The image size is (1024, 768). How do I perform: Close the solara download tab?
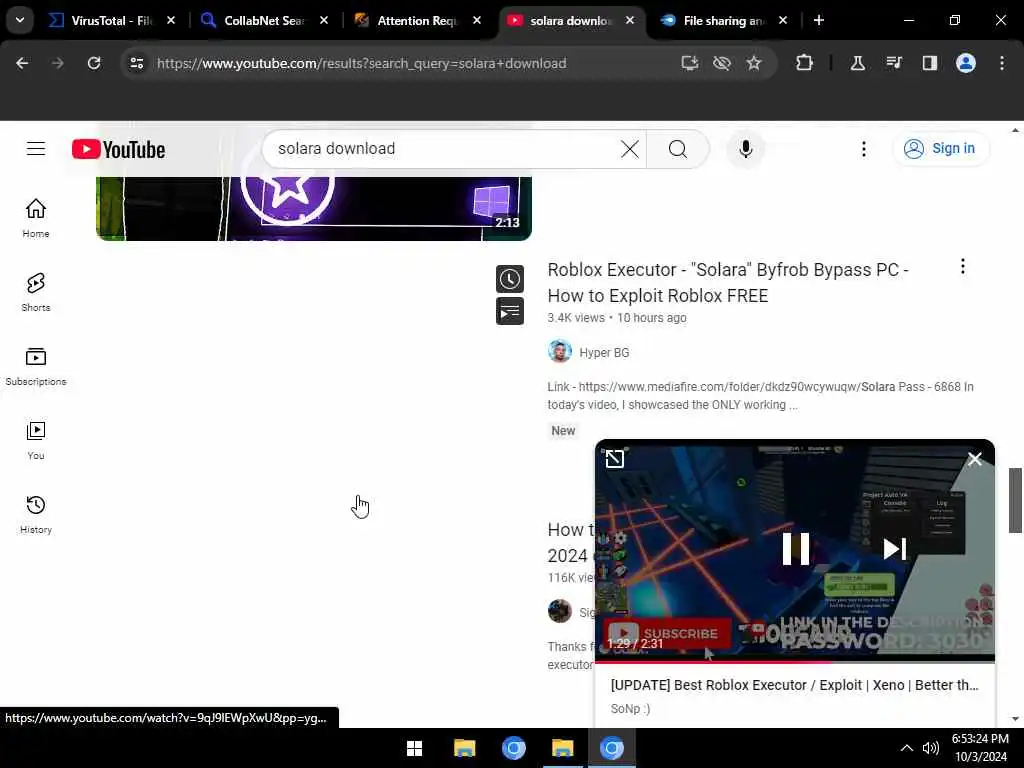pyautogui.click(x=630, y=21)
